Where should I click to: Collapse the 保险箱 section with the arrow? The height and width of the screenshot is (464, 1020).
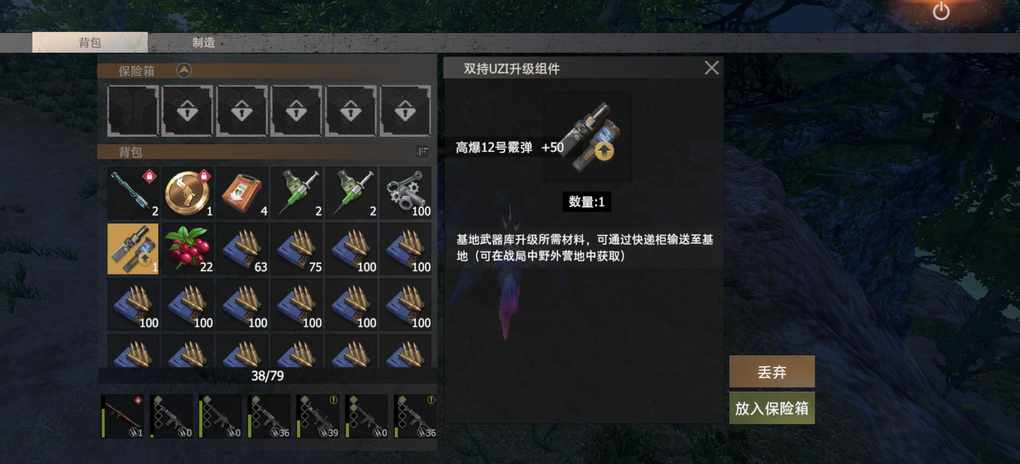pyautogui.click(x=184, y=71)
